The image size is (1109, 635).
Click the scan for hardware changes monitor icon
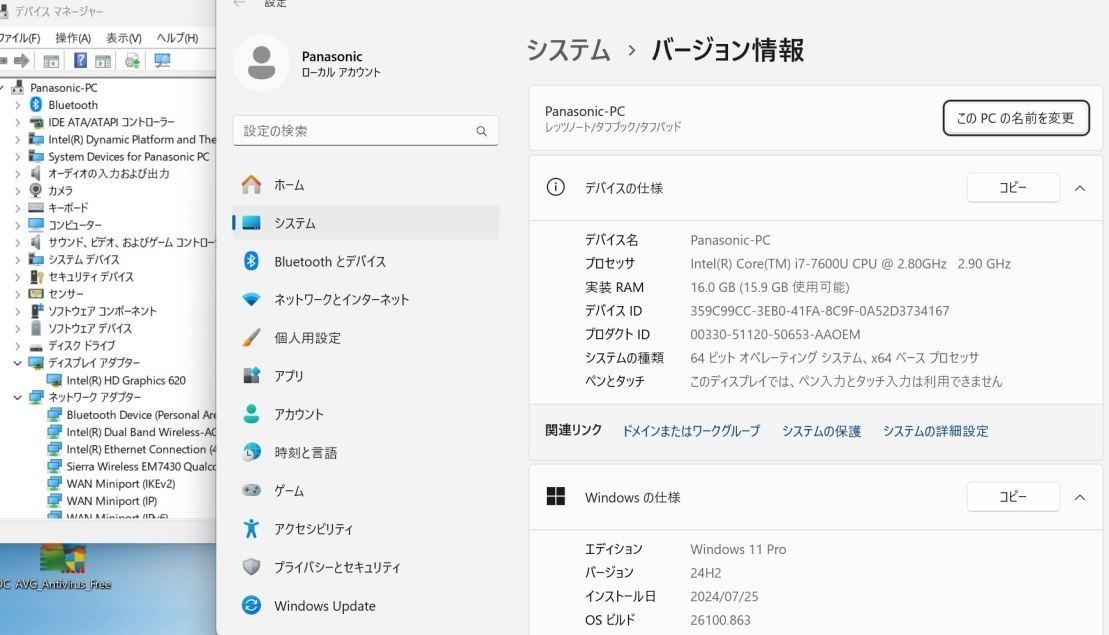(x=162, y=61)
